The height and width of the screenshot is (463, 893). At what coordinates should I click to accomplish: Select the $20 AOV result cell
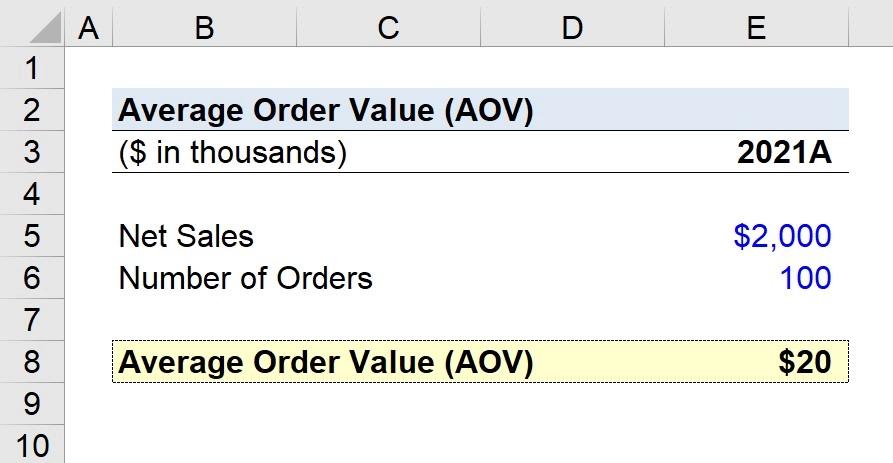click(x=805, y=362)
